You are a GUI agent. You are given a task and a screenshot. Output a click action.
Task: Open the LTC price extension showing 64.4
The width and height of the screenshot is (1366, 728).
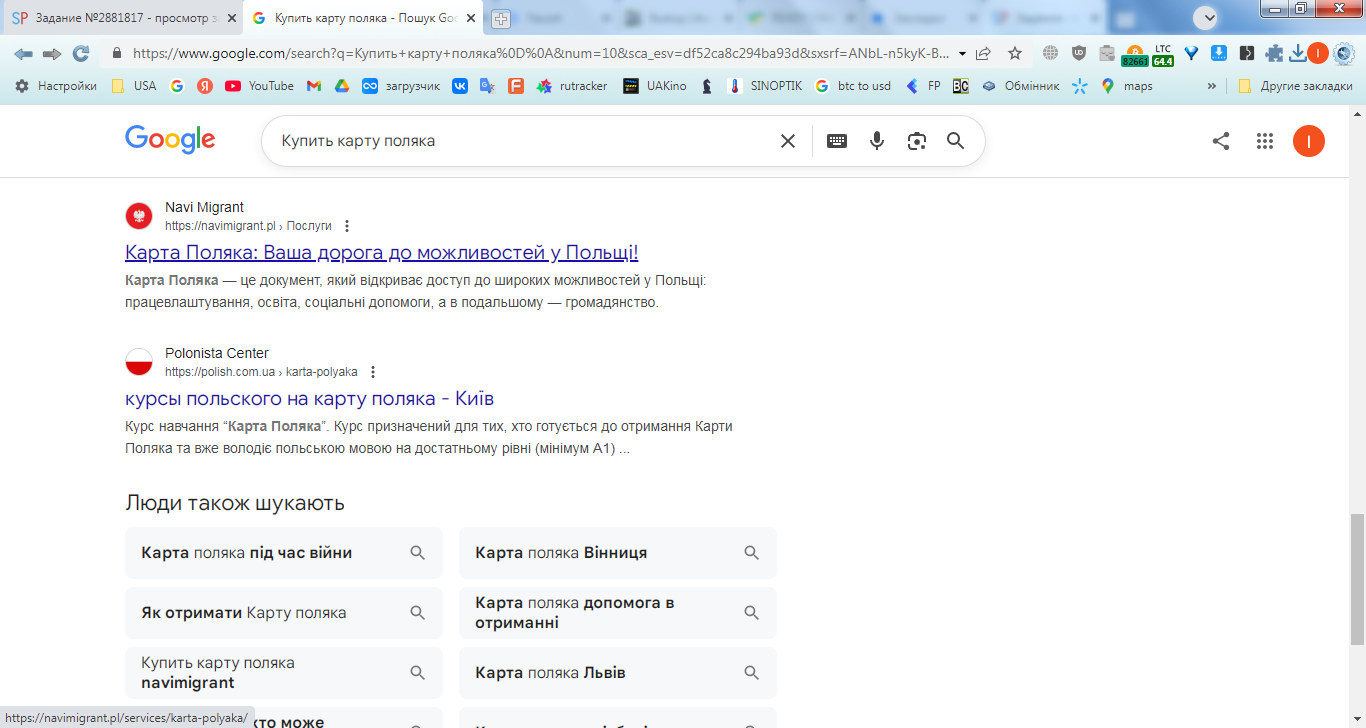coord(1163,54)
